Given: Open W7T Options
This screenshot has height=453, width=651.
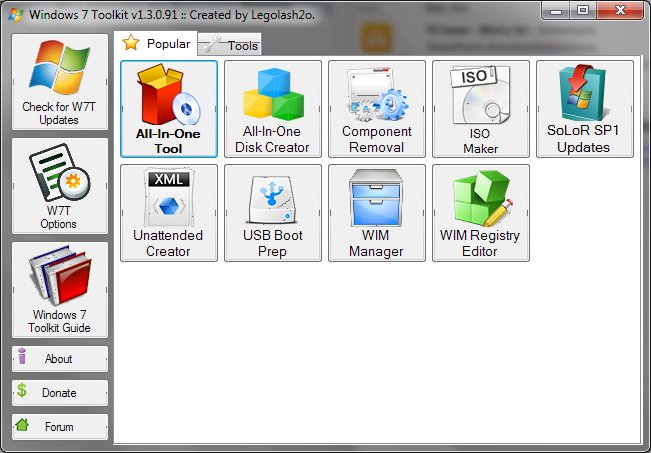Looking at the screenshot, I should [60, 186].
